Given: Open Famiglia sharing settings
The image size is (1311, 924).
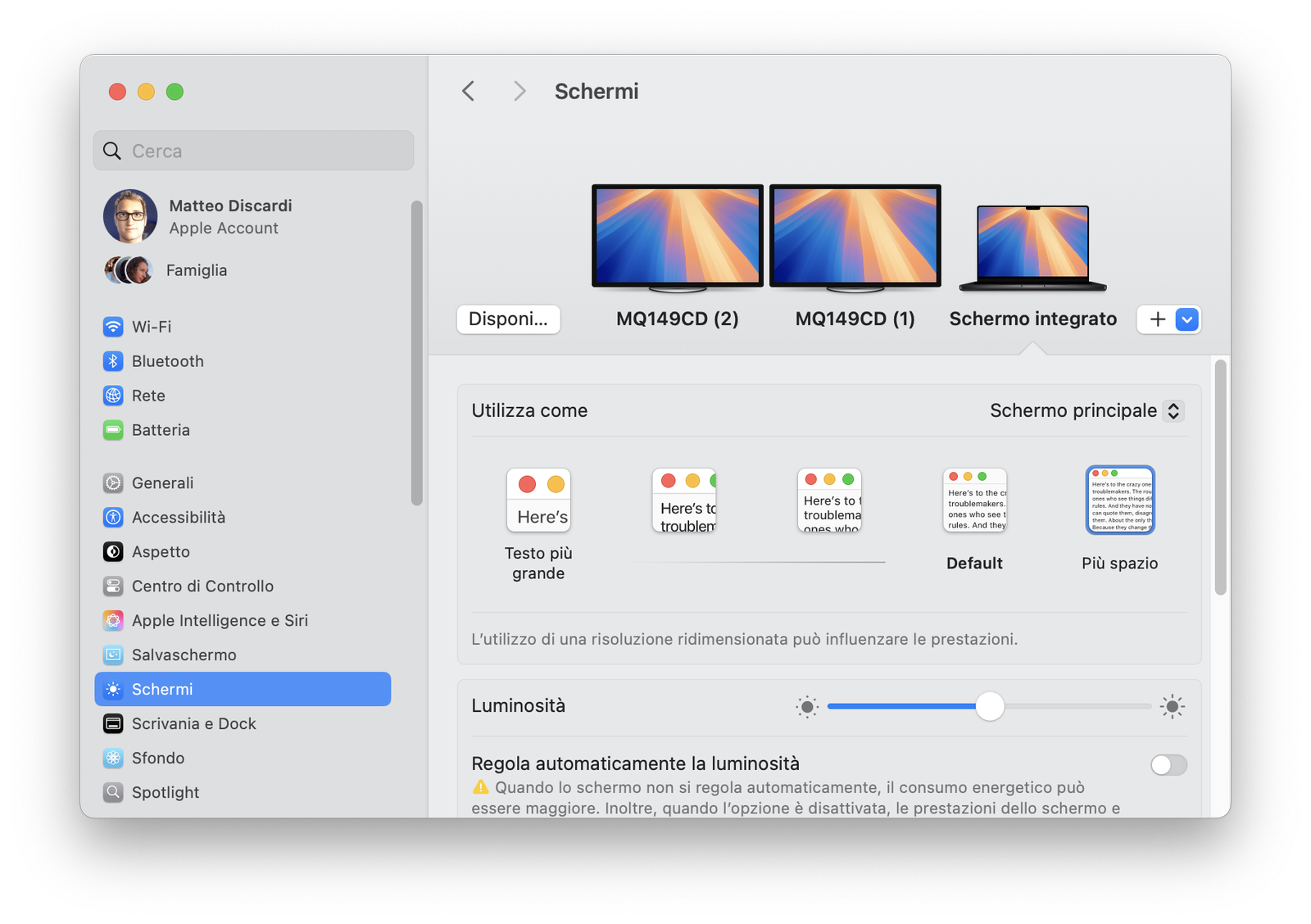Looking at the screenshot, I should point(243,270).
